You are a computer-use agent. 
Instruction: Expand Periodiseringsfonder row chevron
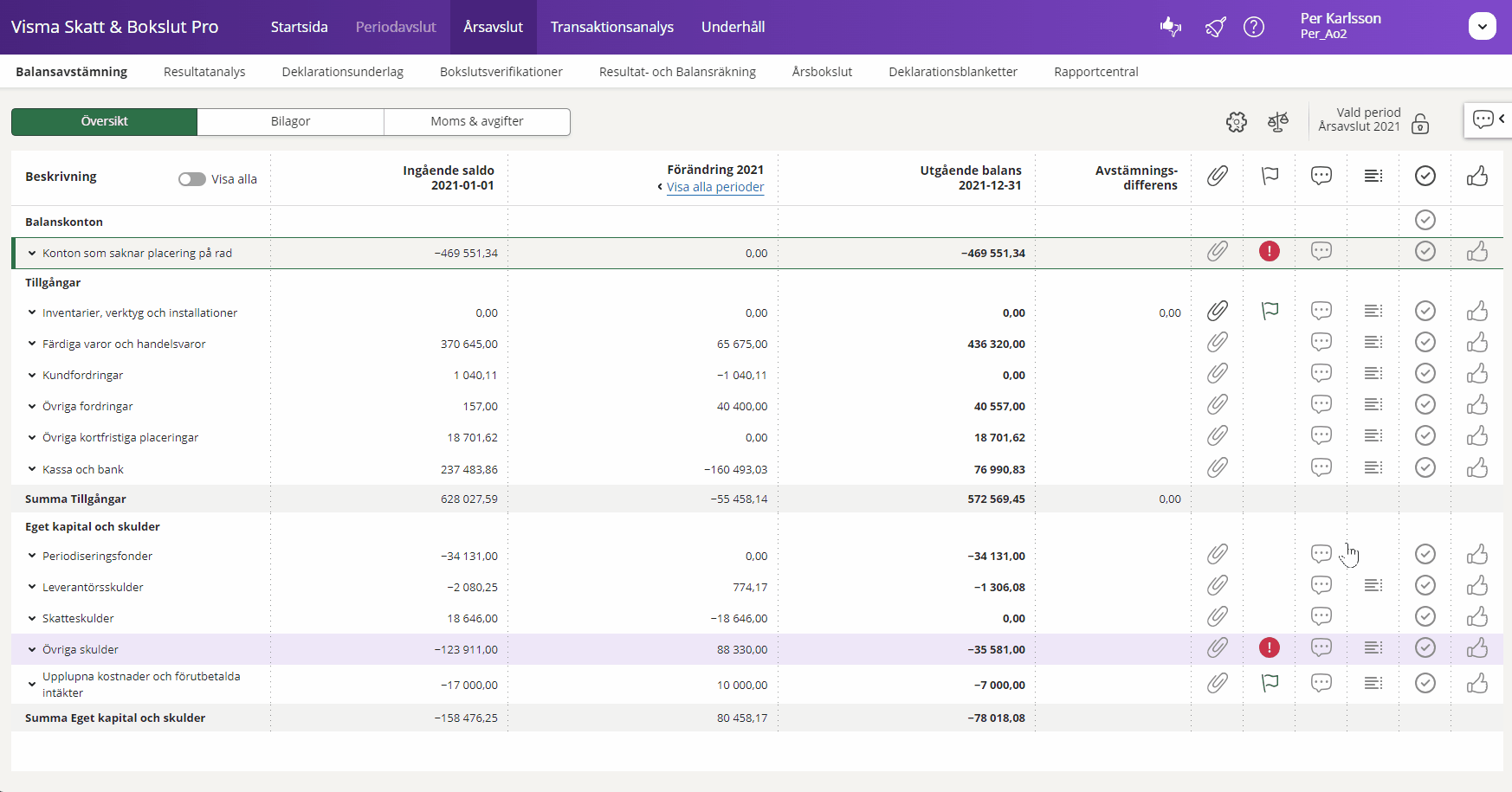click(32, 556)
